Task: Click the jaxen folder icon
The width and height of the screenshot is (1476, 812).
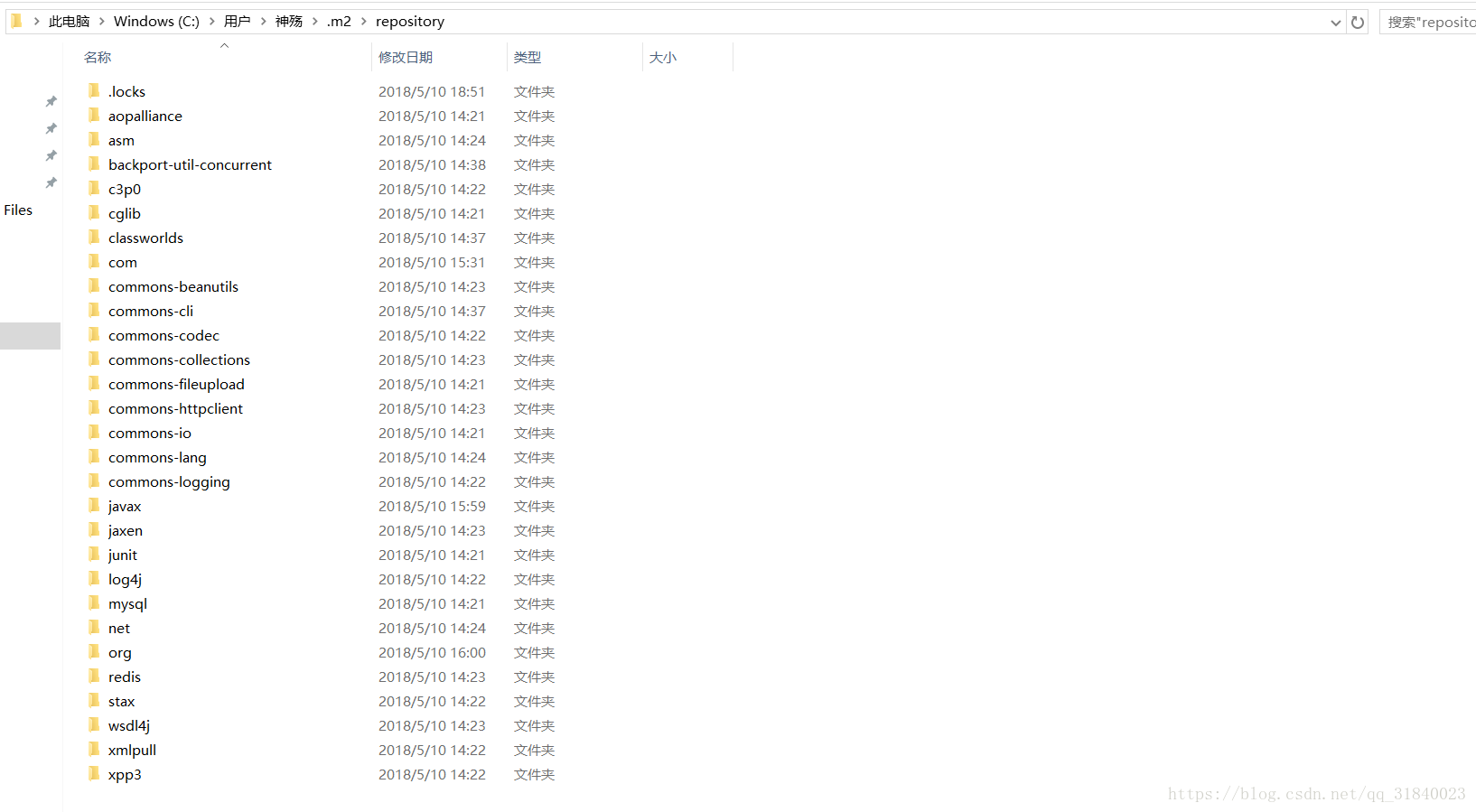Action: [x=94, y=529]
